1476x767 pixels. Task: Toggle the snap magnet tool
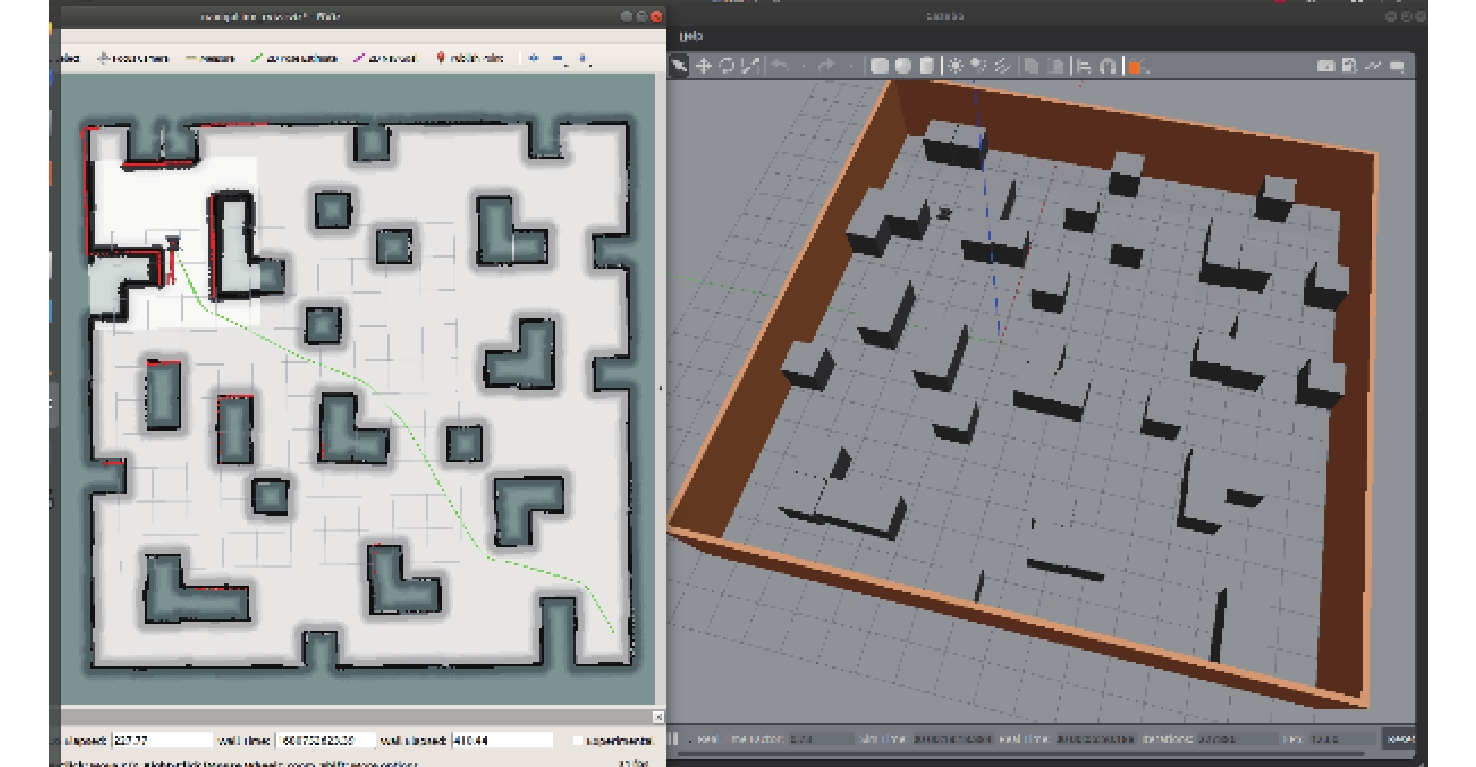click(1108, 66)
